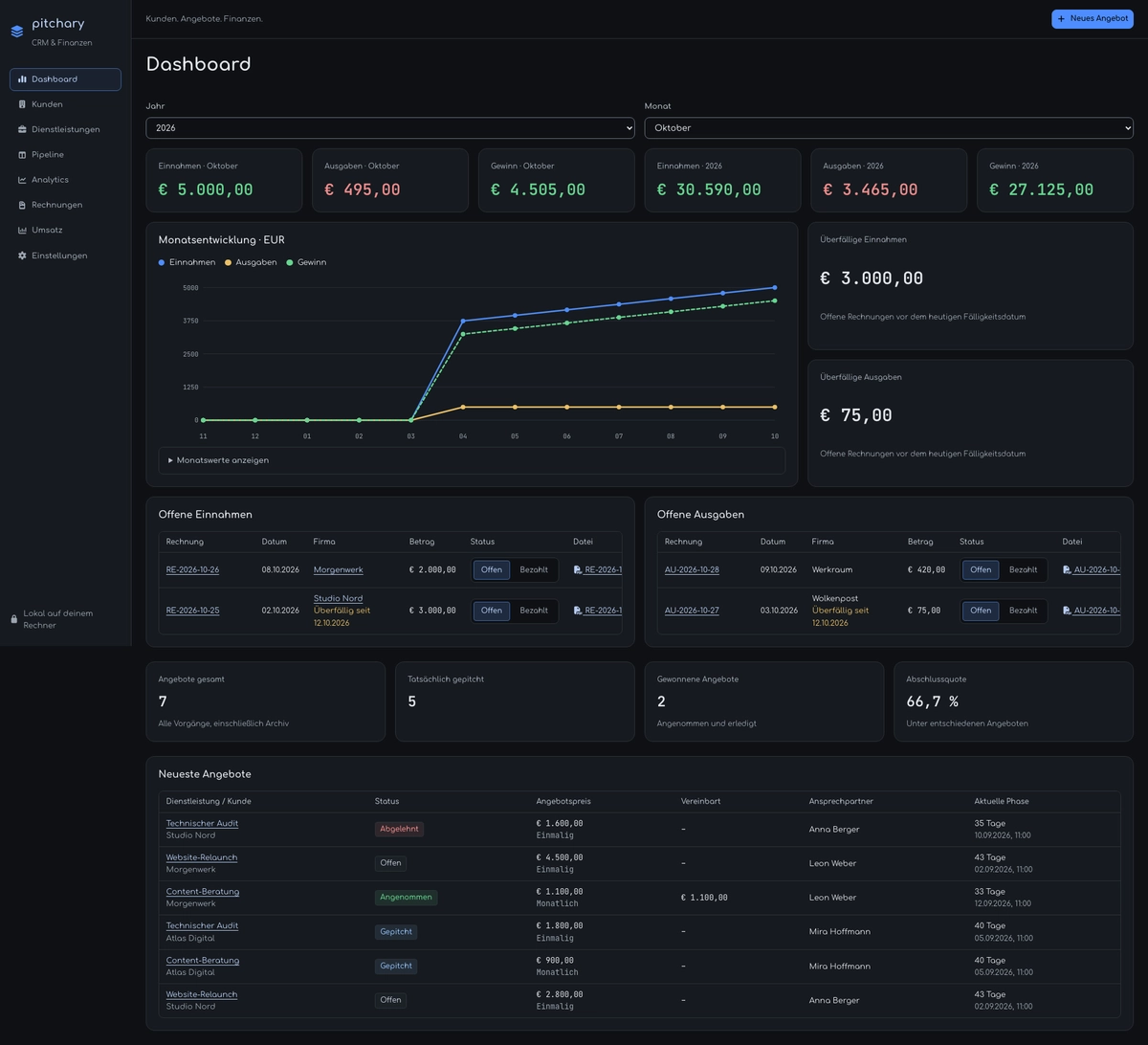Open the Morgenwerk company link

coord(338,570)
